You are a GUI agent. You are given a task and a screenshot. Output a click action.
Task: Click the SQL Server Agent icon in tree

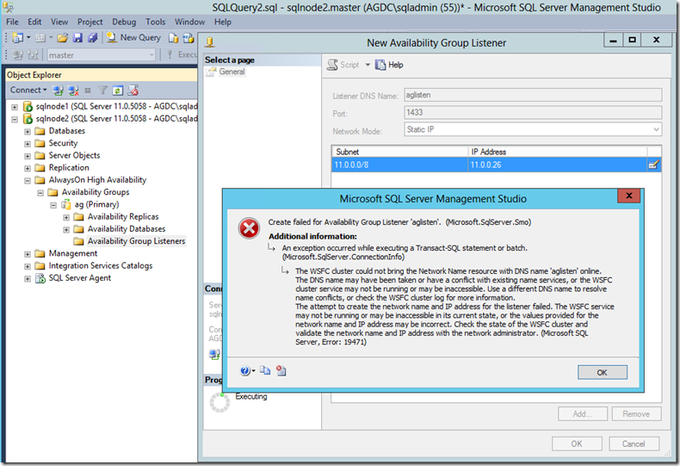[40, 278]
